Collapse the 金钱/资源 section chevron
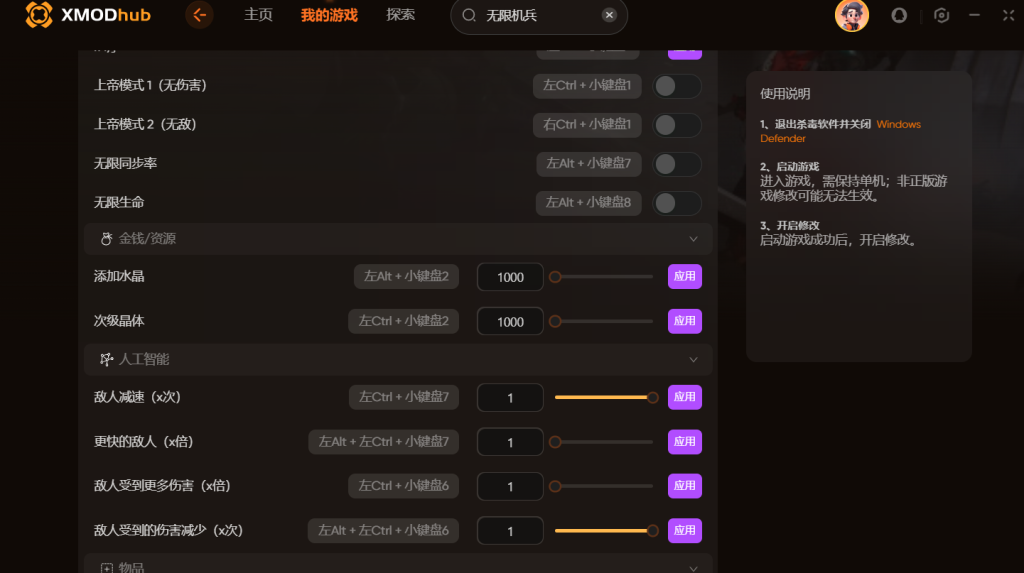This screenshot has width=1024, height=573. coord(693,239)
